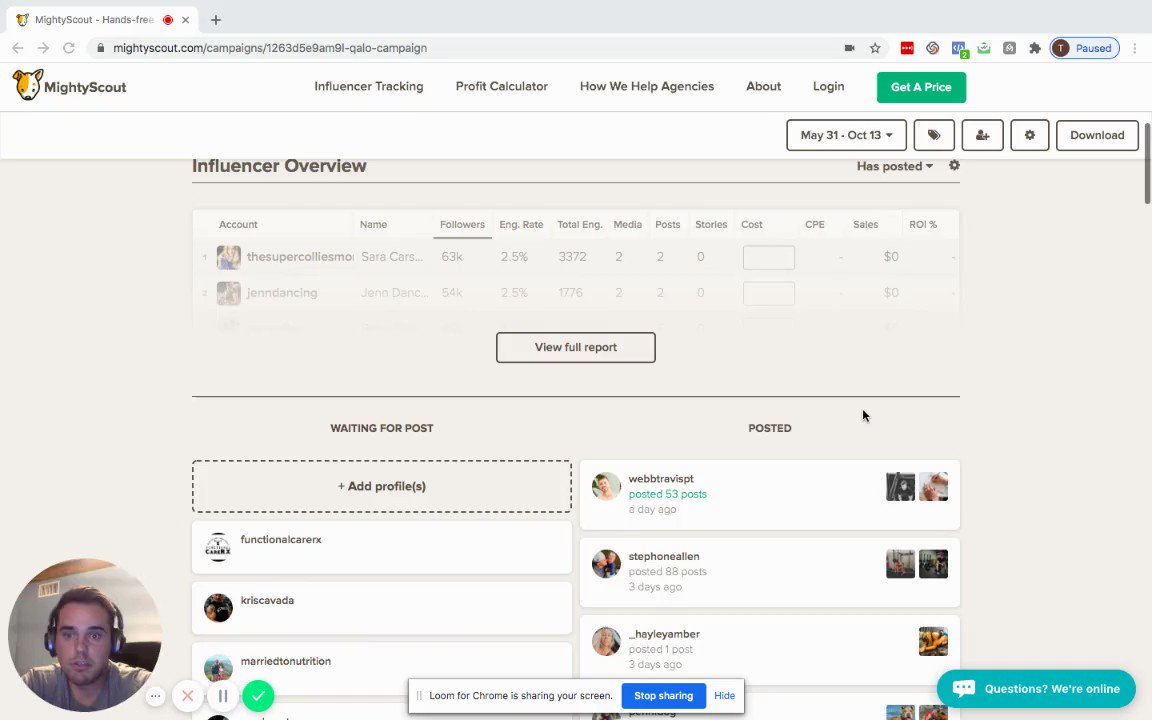This screenshot has height=720, width=1152.
Task: Click Add profile(s) box
Action: tap(381, 486)
